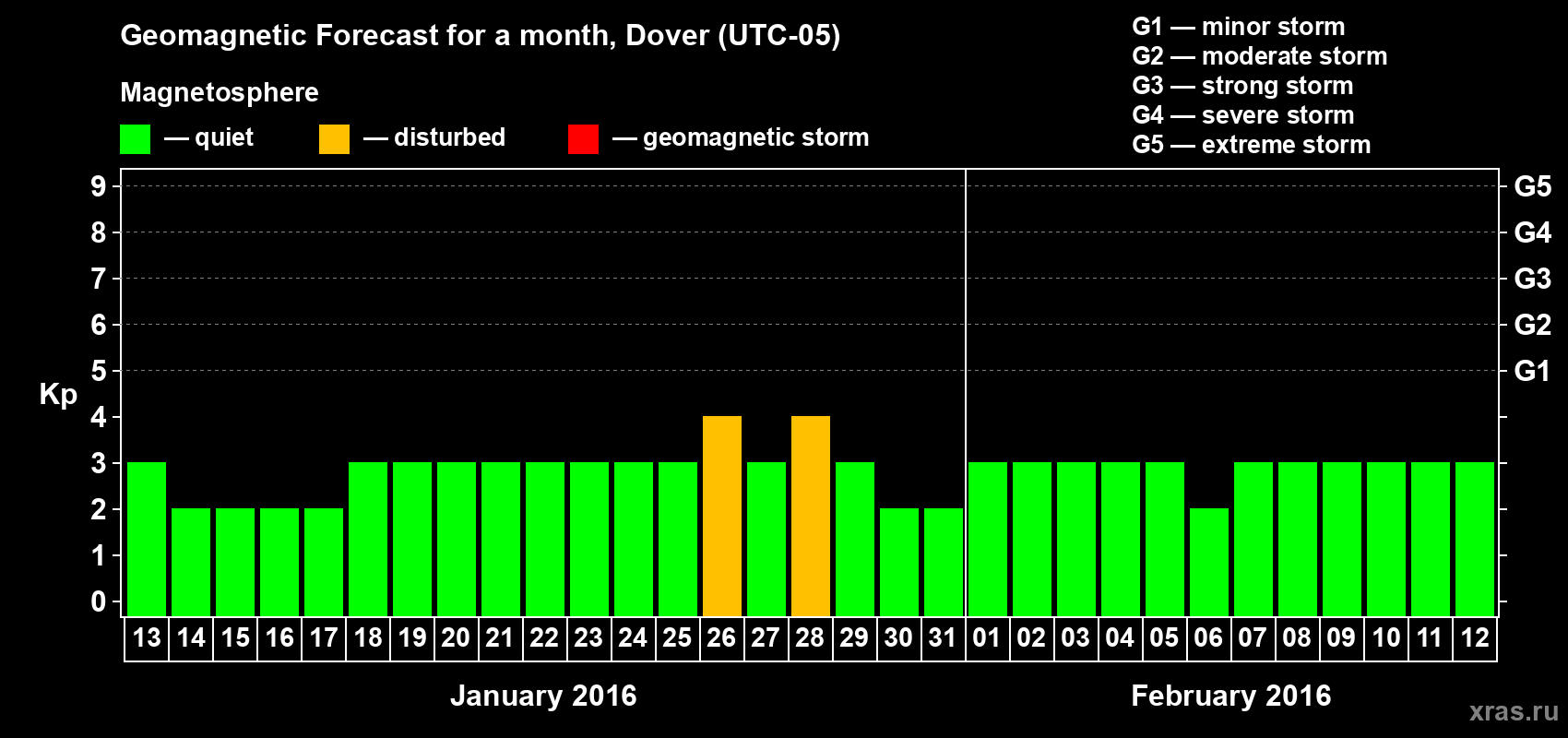Image resolution: width=1568 pixels, height=738 pixels.
Task: Click Kp value 4 on the left axis
Action: tap(99, 417)
